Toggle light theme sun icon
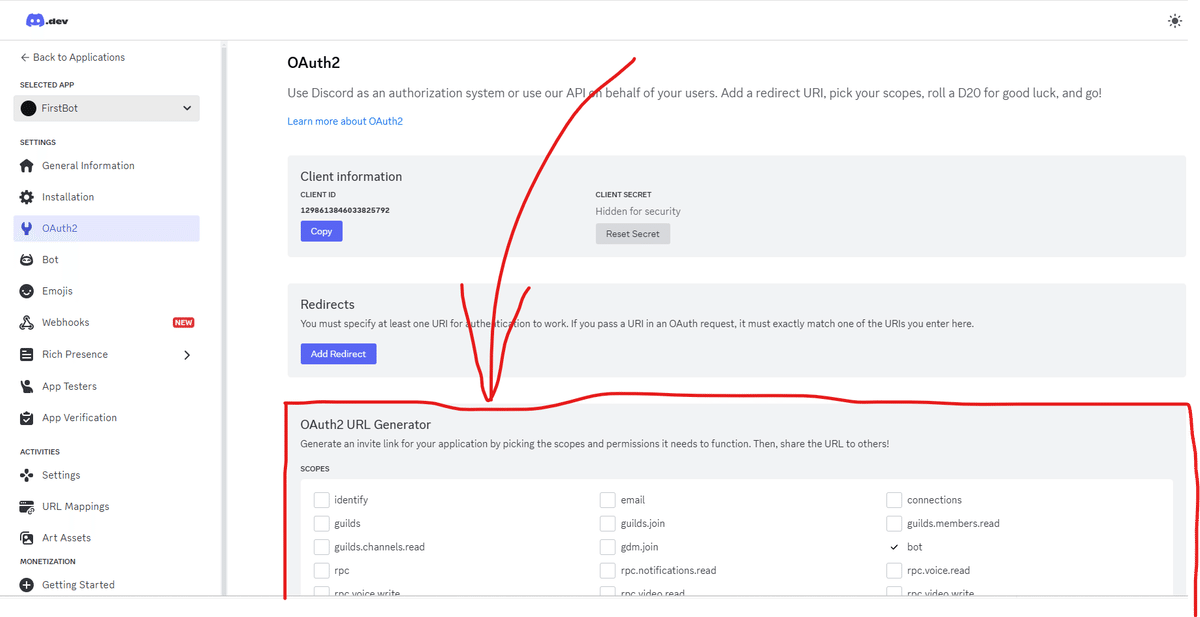The width and height of the screenshot is (1200, 617). [x=1174, y=21]
